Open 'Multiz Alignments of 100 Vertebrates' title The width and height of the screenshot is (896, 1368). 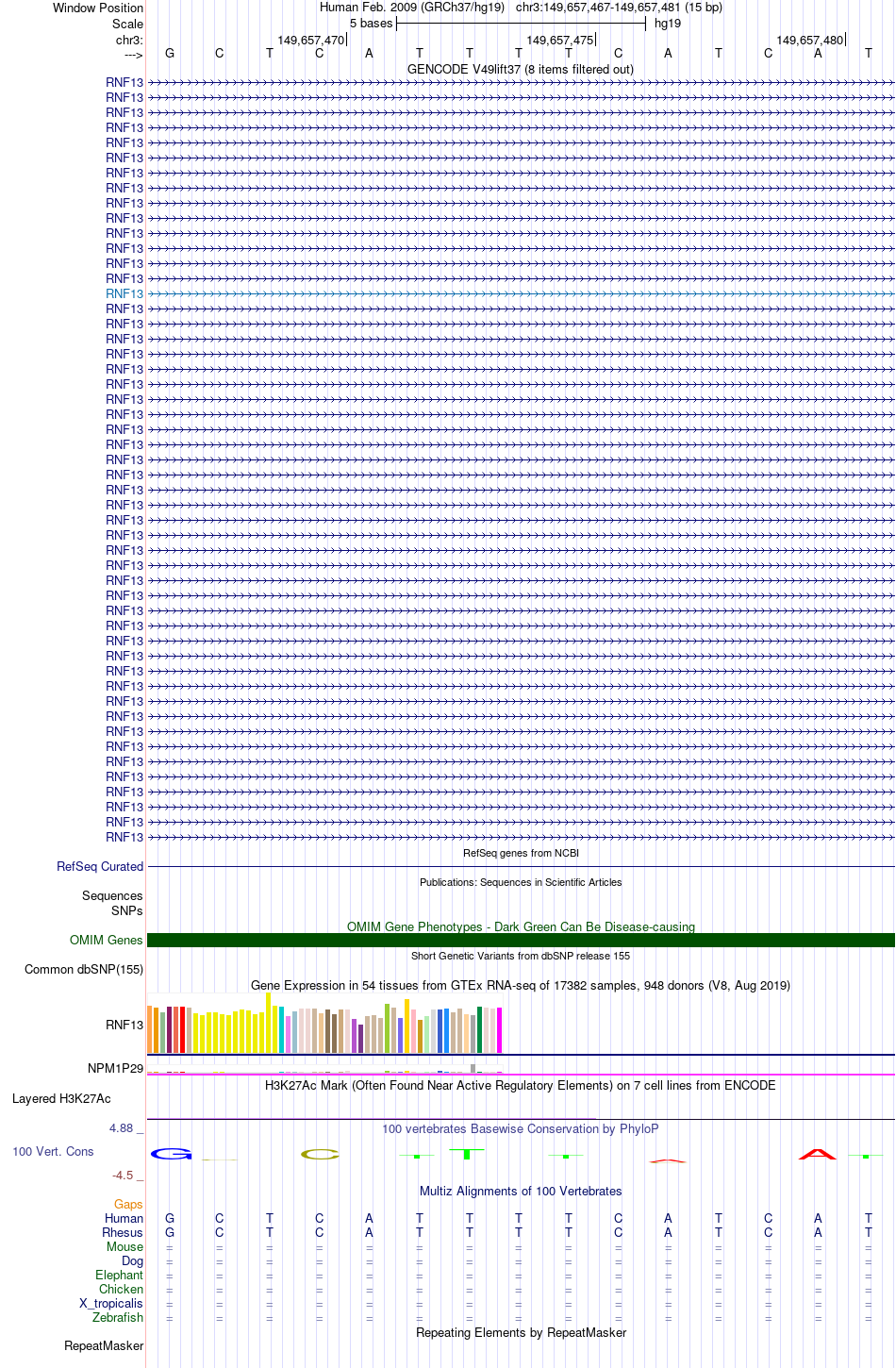click(x=521, y=1192)
